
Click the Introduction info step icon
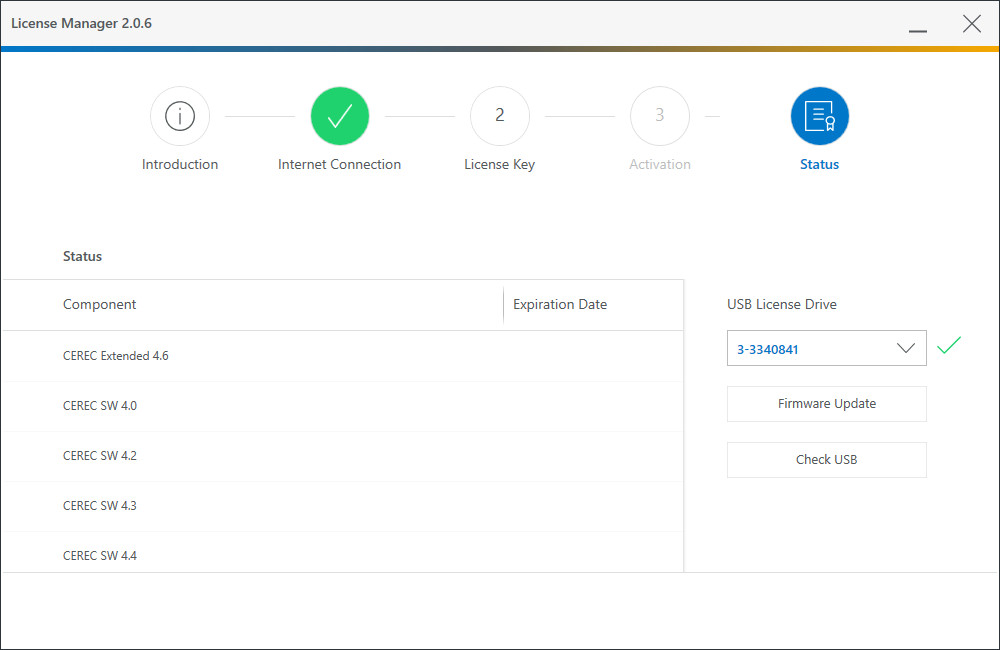tap(180, 116)
